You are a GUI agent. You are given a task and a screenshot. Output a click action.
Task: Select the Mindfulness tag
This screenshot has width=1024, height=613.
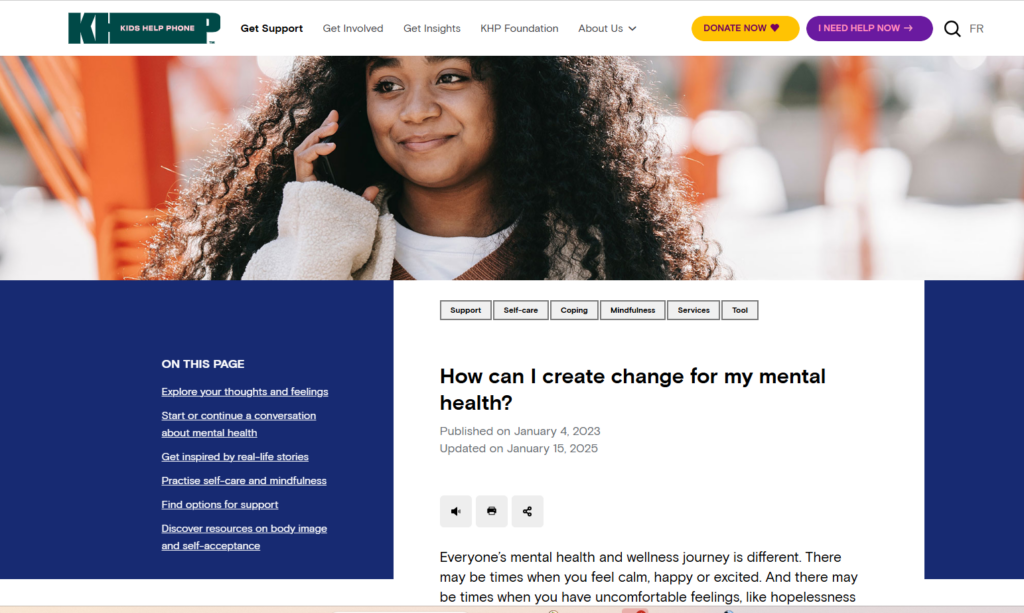[632, 310]
